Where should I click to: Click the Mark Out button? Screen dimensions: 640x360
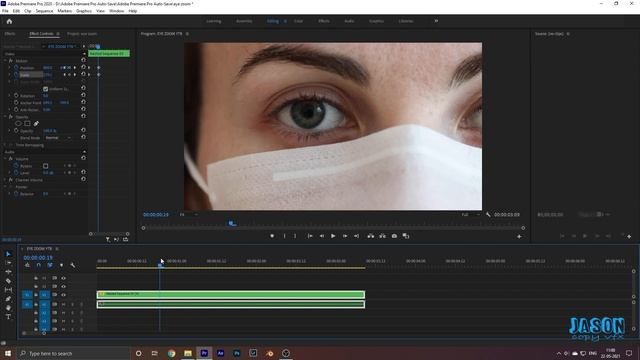[295, 236]
